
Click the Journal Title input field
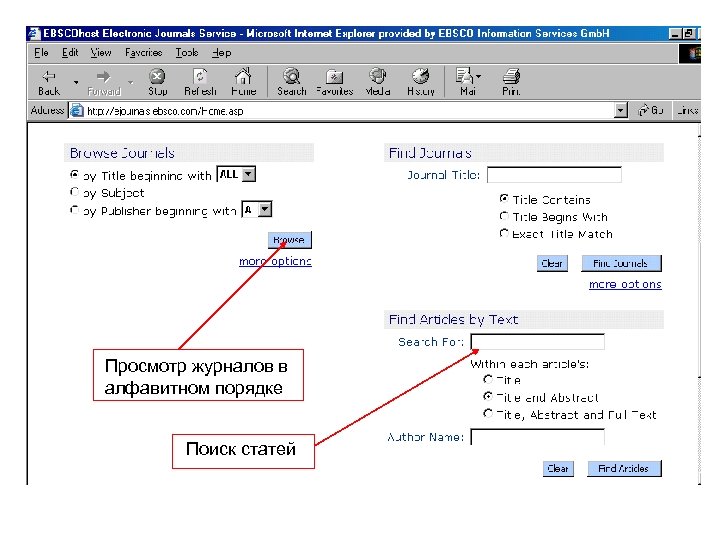554,175
